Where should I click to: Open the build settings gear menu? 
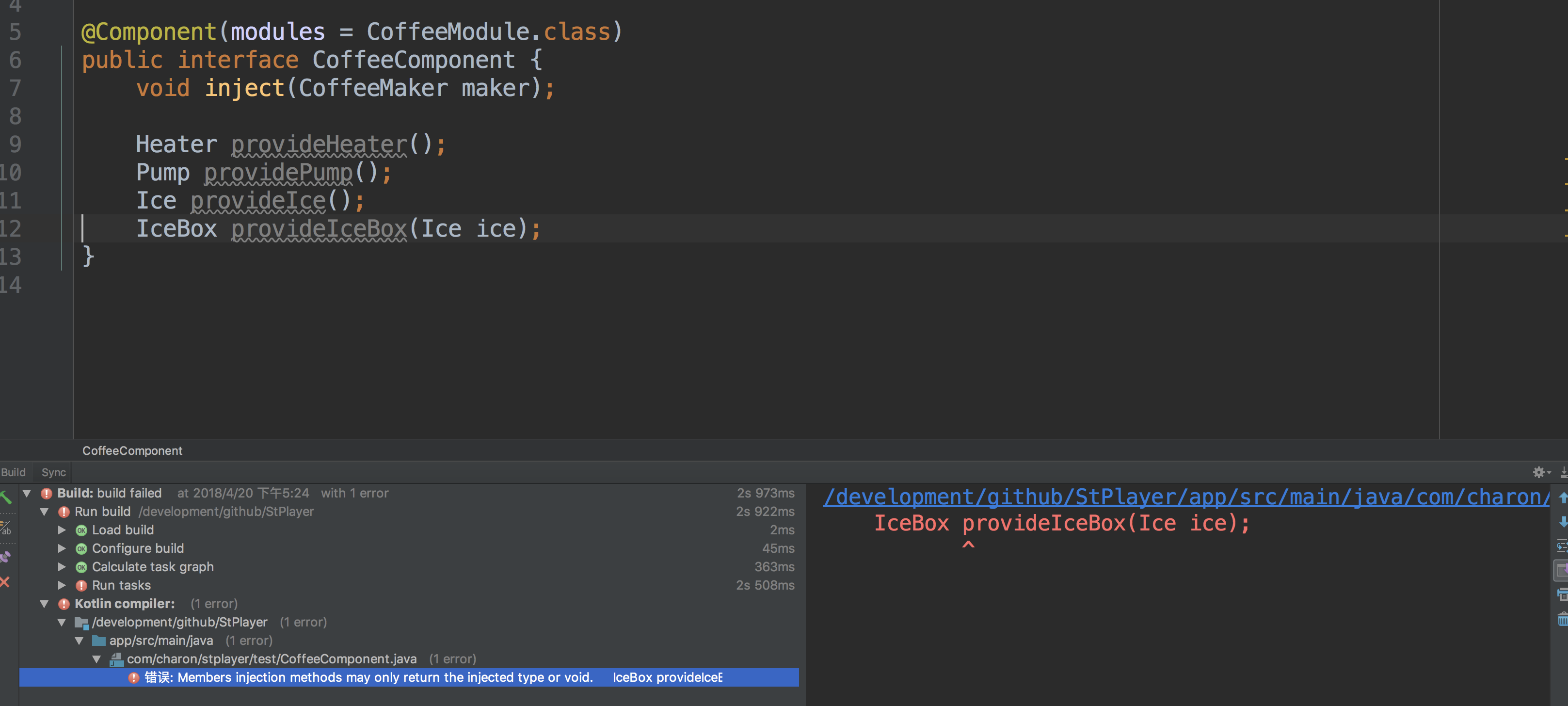point(1540,472)
